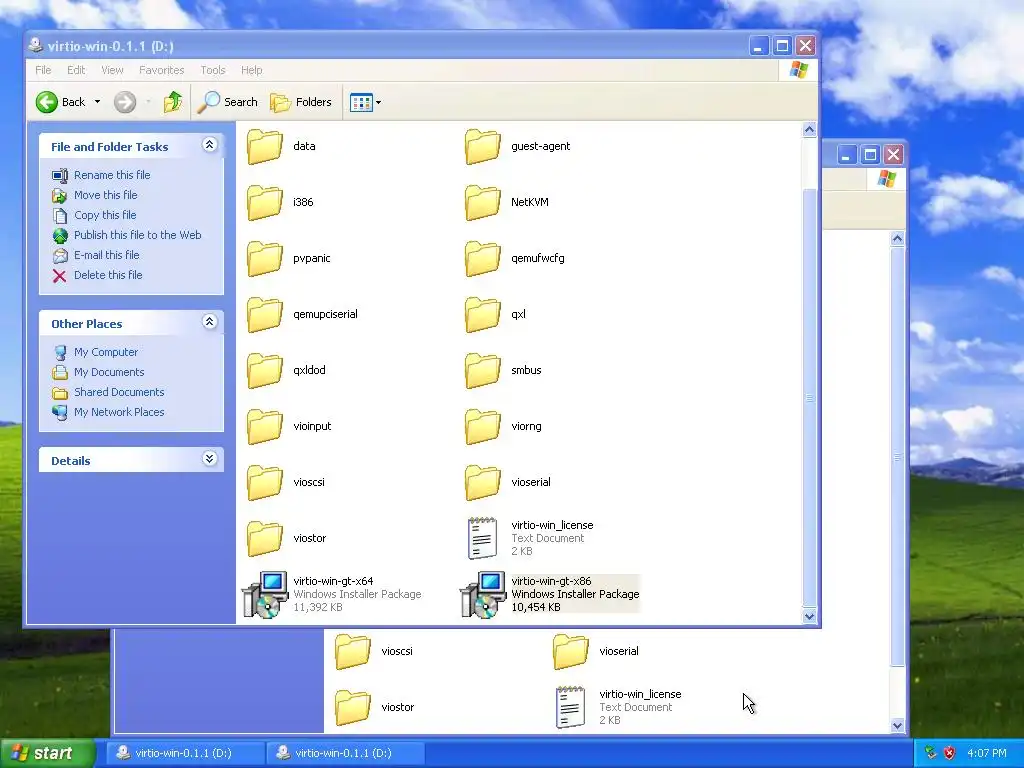This screenshot has width=1024, height=768.
Task: Click the safely remove hardware tray icon
Action: pyautogui.click(x=931, y=753)
